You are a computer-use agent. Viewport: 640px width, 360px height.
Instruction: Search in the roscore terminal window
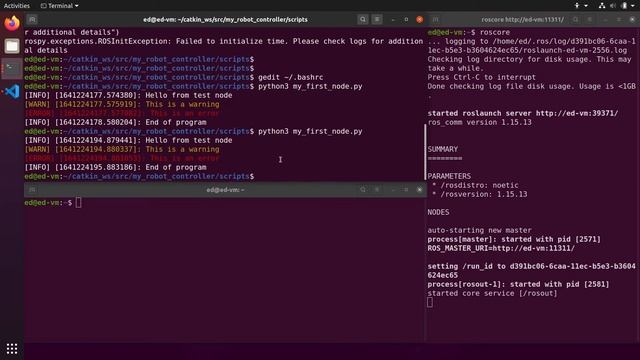click(x=575, y=19)
